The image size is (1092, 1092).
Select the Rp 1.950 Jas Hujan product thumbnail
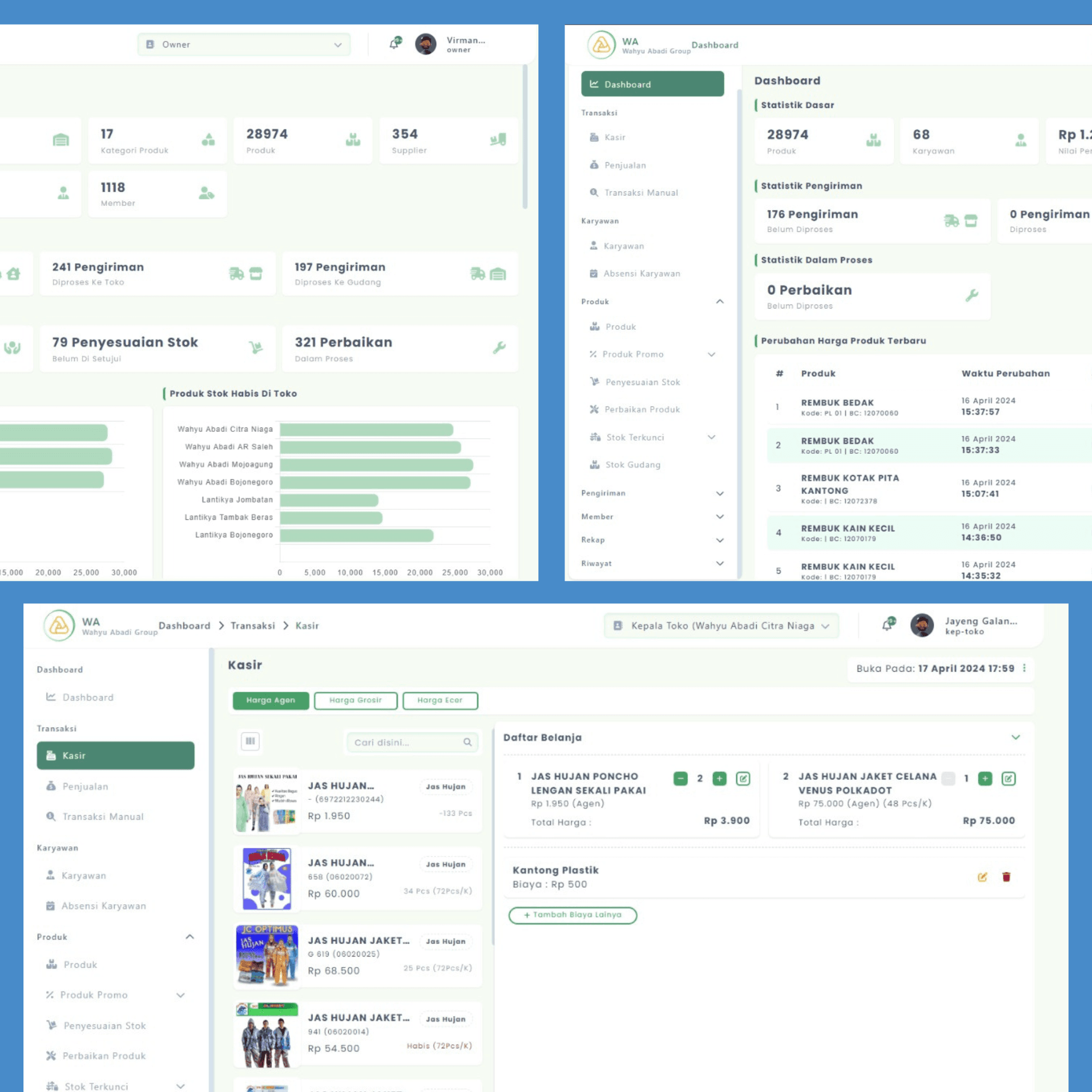[x=267, y=802]
